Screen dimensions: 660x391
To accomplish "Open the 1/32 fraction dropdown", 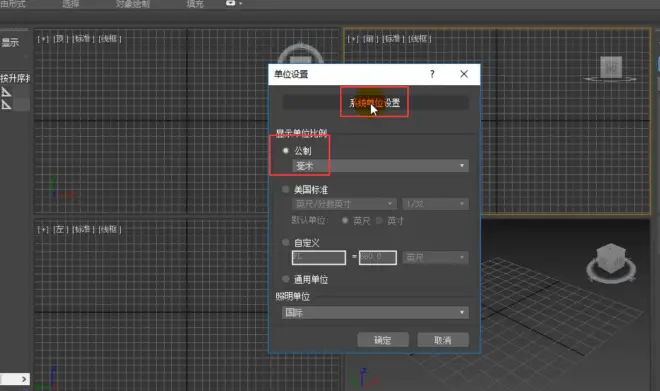I will [x=435, y=204].
